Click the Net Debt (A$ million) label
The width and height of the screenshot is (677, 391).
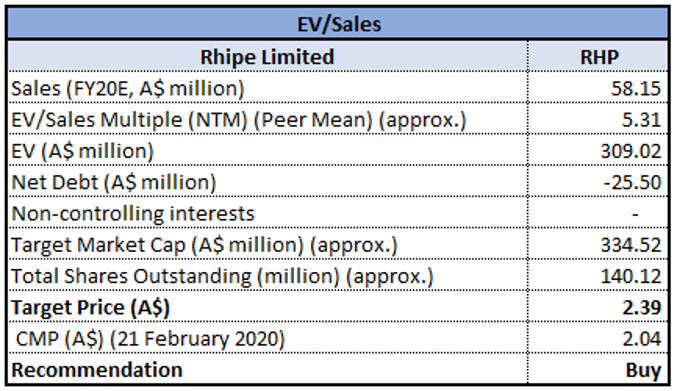(x=114, y=182)
